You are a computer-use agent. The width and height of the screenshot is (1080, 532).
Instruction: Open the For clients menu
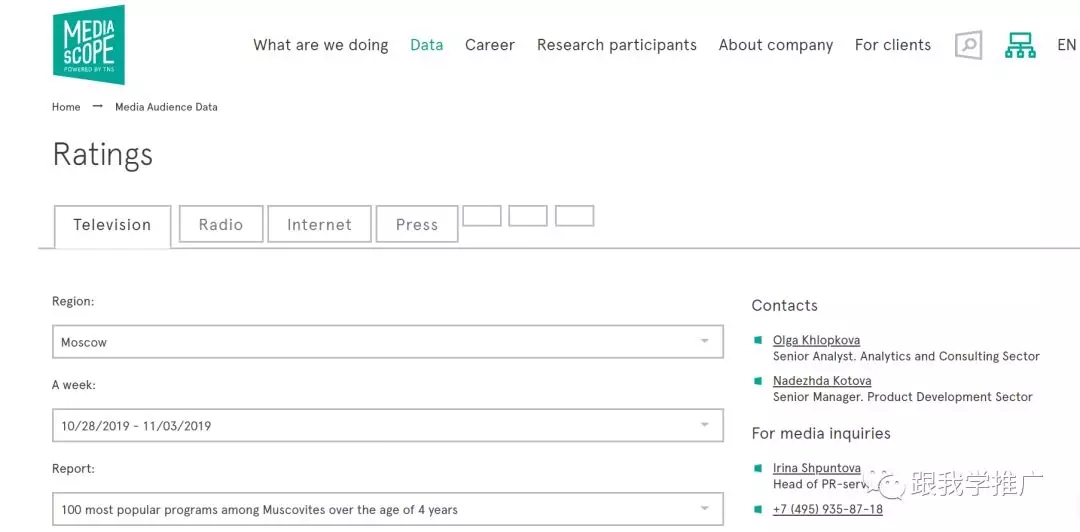pyautogui.click(x=892, y=45)
